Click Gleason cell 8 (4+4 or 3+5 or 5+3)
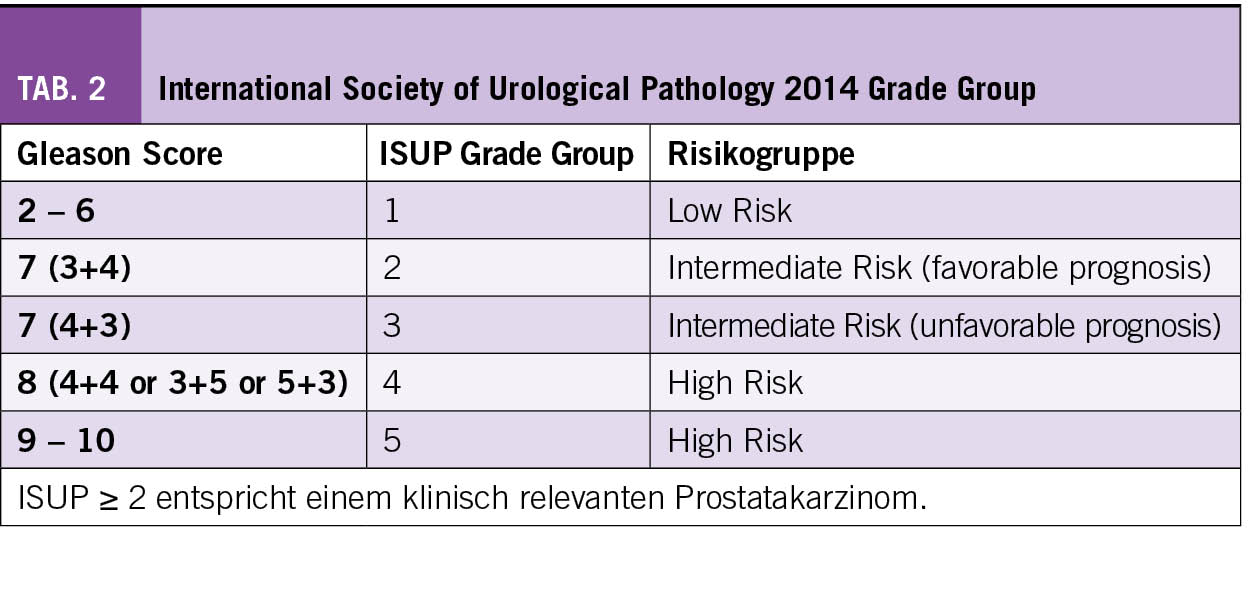This screenshot has width=1256, height=593. point(183,382)
